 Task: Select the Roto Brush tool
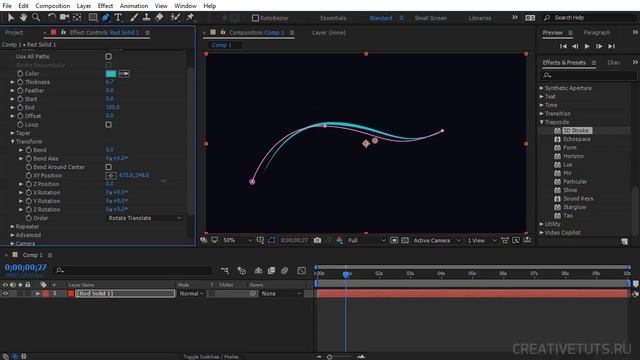pos(176,17)
